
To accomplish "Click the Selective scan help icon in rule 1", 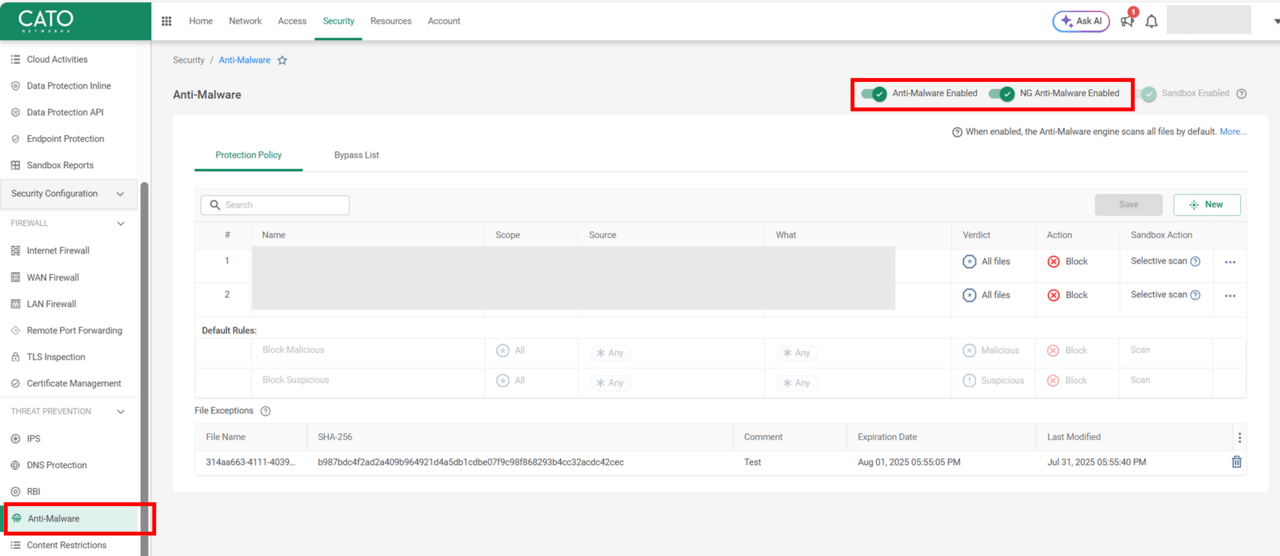I will 1195,262.
